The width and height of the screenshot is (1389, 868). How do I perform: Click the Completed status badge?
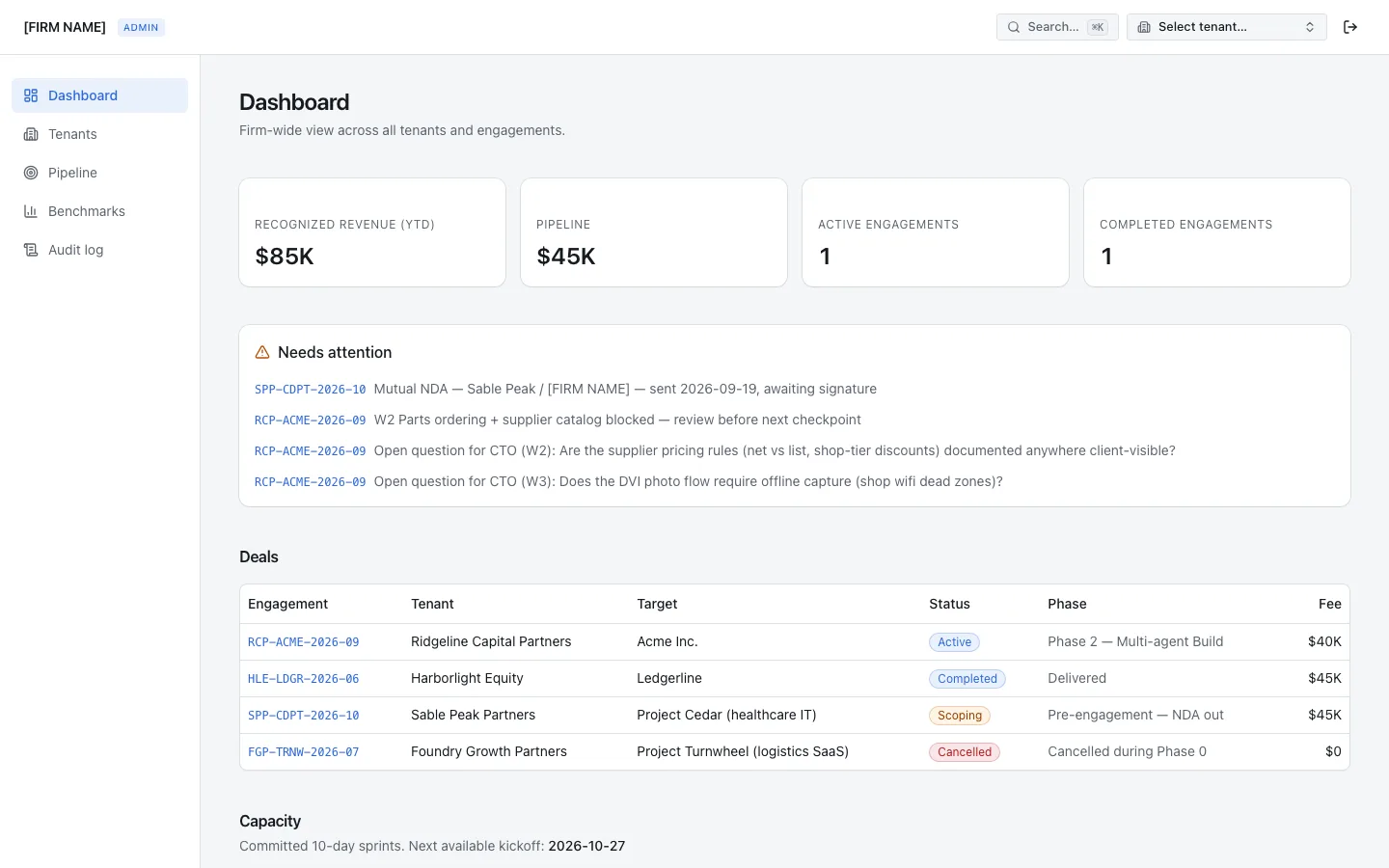967,679
